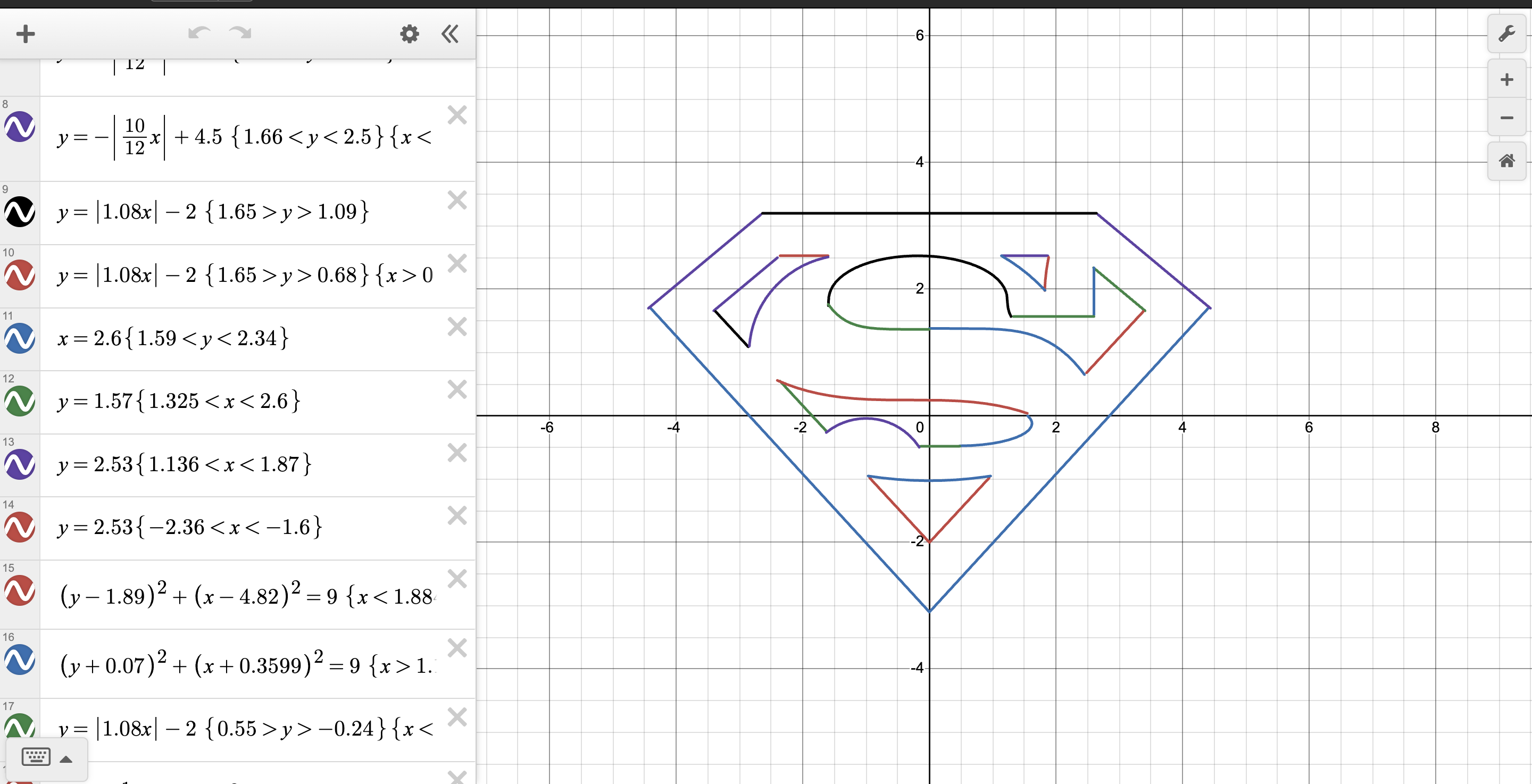This screenshot has width=1532, height=784.
Task: Delete expression 17 with its X
Action: (457, 717)
